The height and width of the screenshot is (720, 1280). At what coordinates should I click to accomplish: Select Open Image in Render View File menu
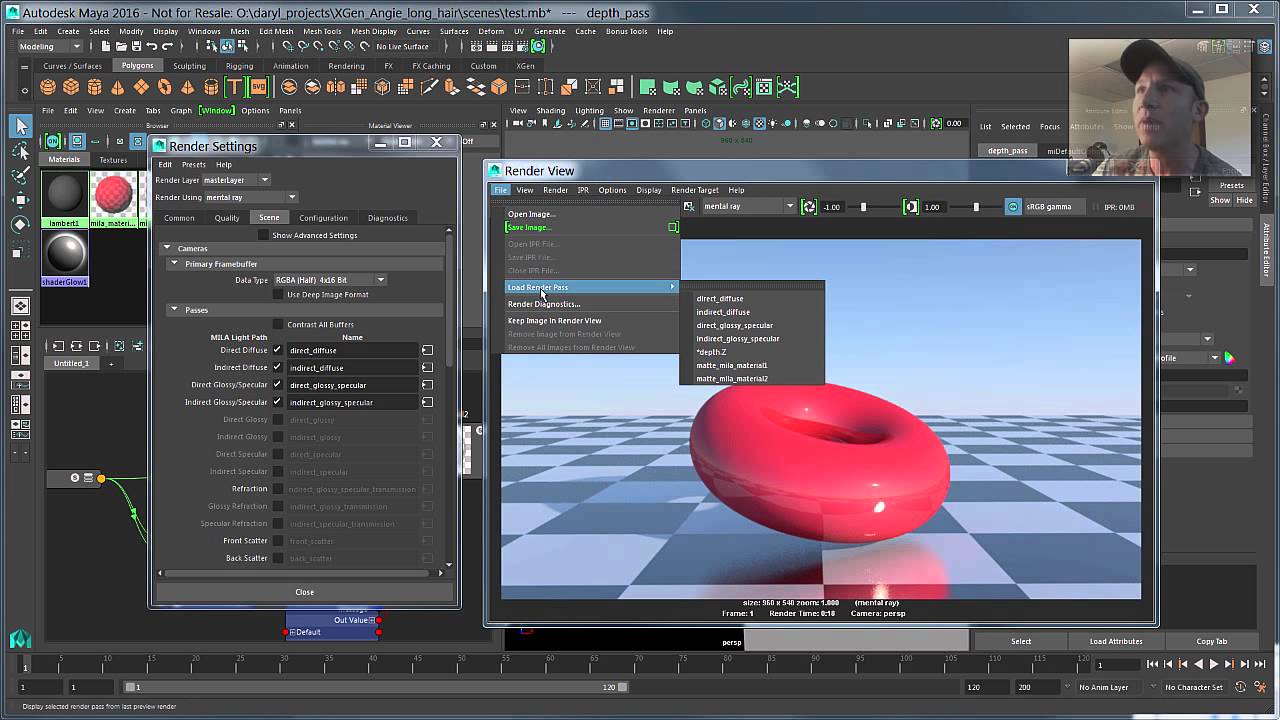click(531, 214)
